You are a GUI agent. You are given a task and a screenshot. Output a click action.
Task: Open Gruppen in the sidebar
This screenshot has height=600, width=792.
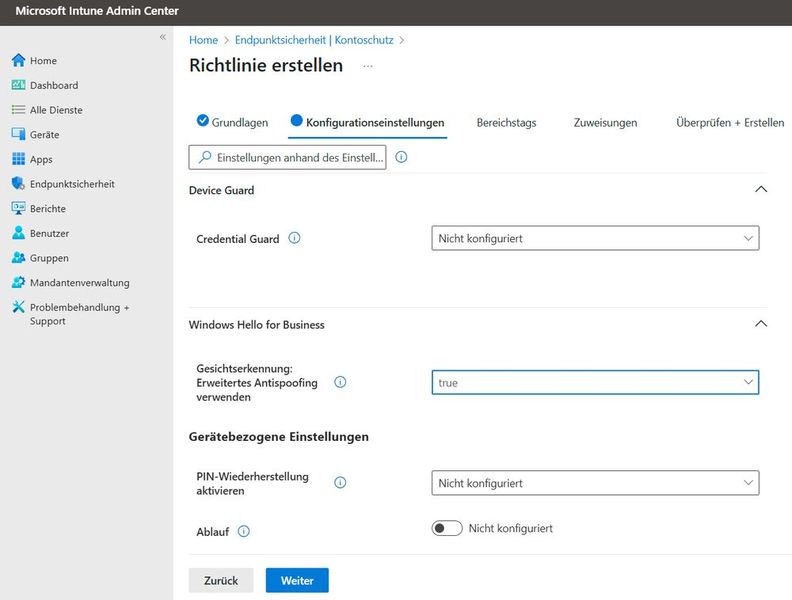click(x=49, y=258)
